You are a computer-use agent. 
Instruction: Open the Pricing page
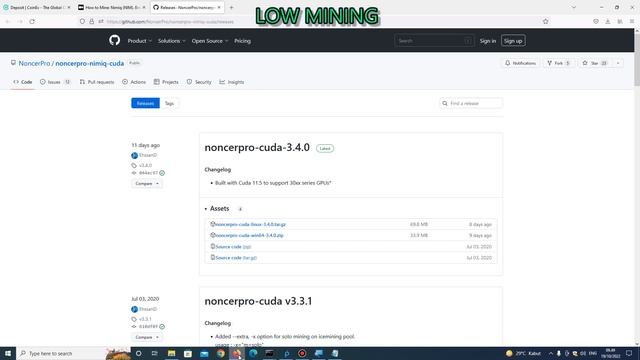(242, 41)
